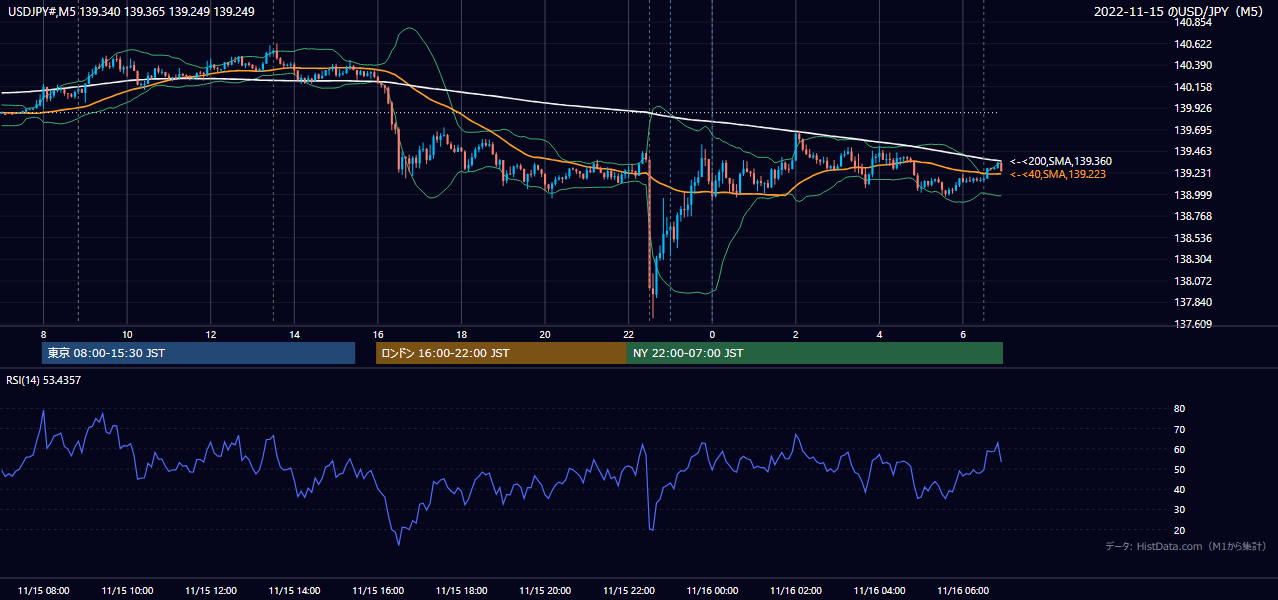Click the bottom date label 11/16 04:00

click(879, 591)
